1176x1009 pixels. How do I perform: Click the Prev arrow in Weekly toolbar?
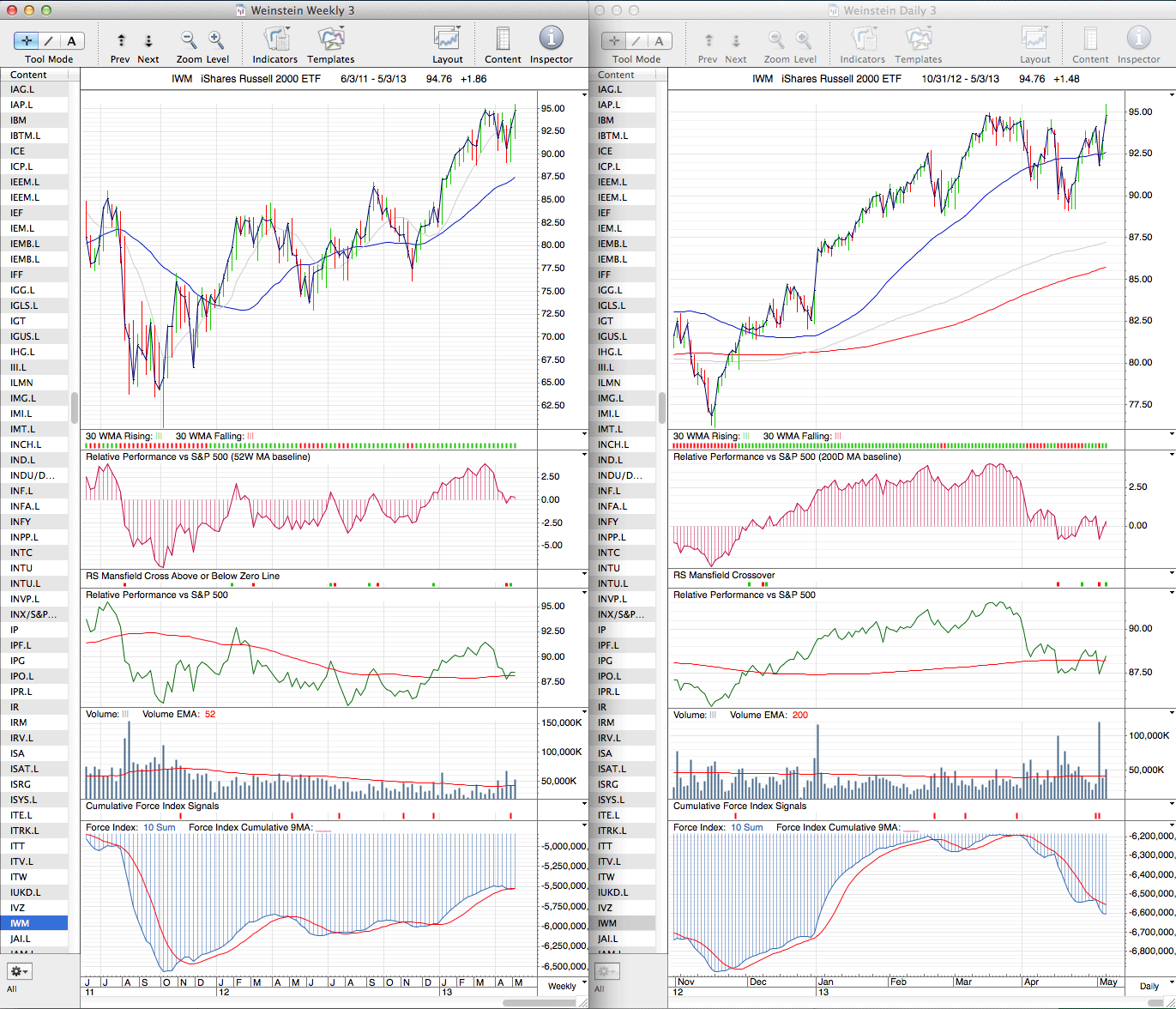point(121,40)
